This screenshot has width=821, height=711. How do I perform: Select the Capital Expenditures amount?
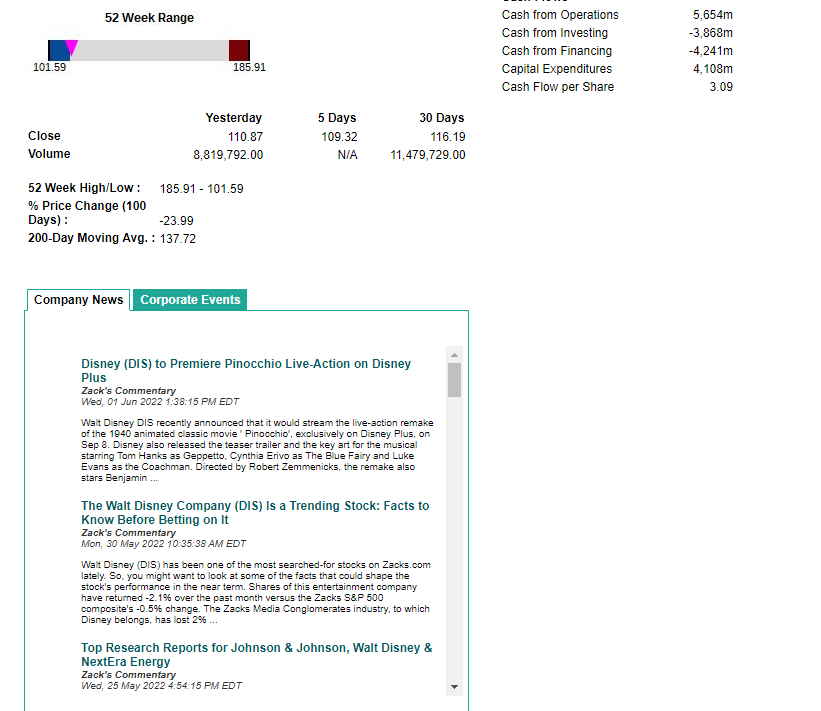point(714,69)
